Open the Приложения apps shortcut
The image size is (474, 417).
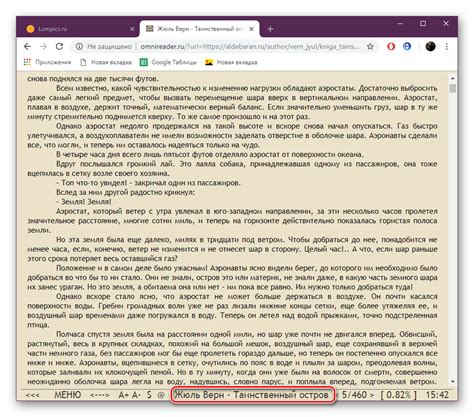[x=47, y=62]
